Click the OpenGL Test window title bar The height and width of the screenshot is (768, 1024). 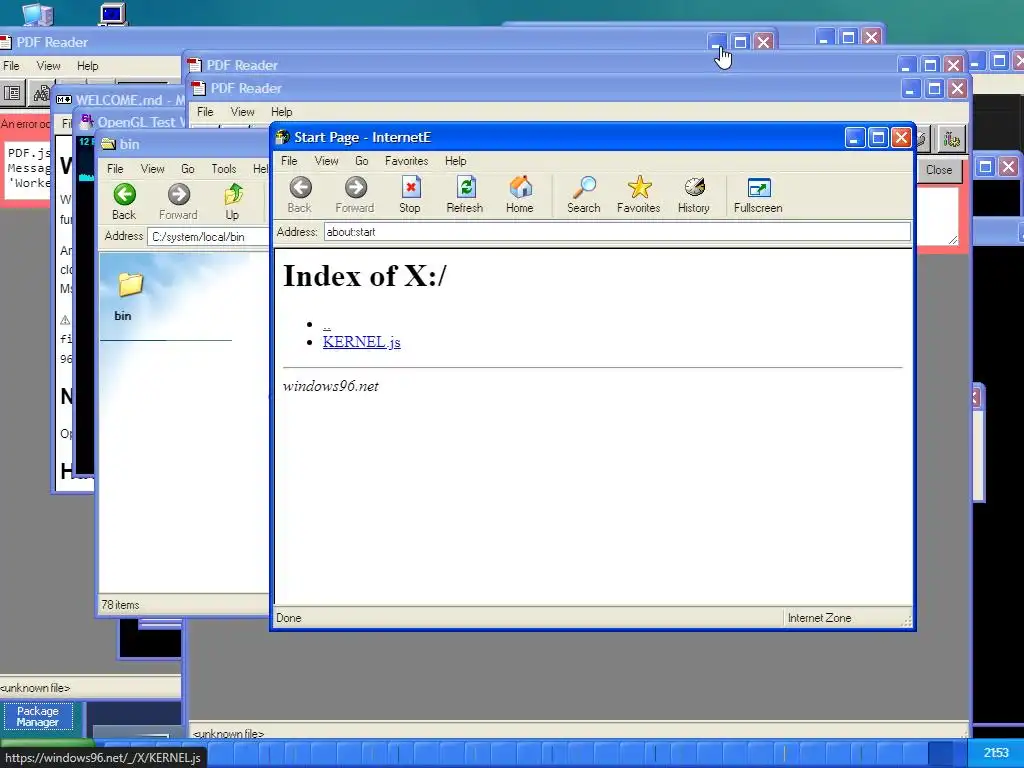tap(131, 121)
